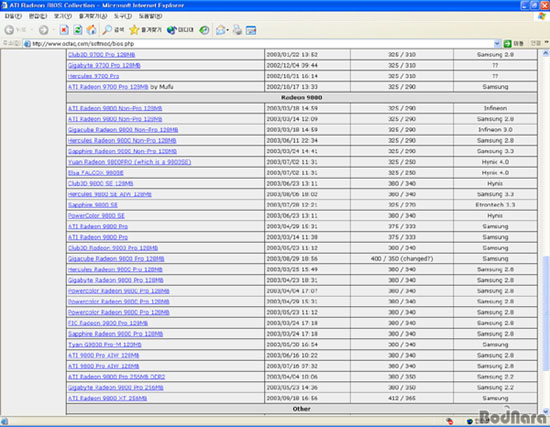The image size is (550, 427).
Task: Select the '412 / 365' clock cell
Action: (402, 398)
